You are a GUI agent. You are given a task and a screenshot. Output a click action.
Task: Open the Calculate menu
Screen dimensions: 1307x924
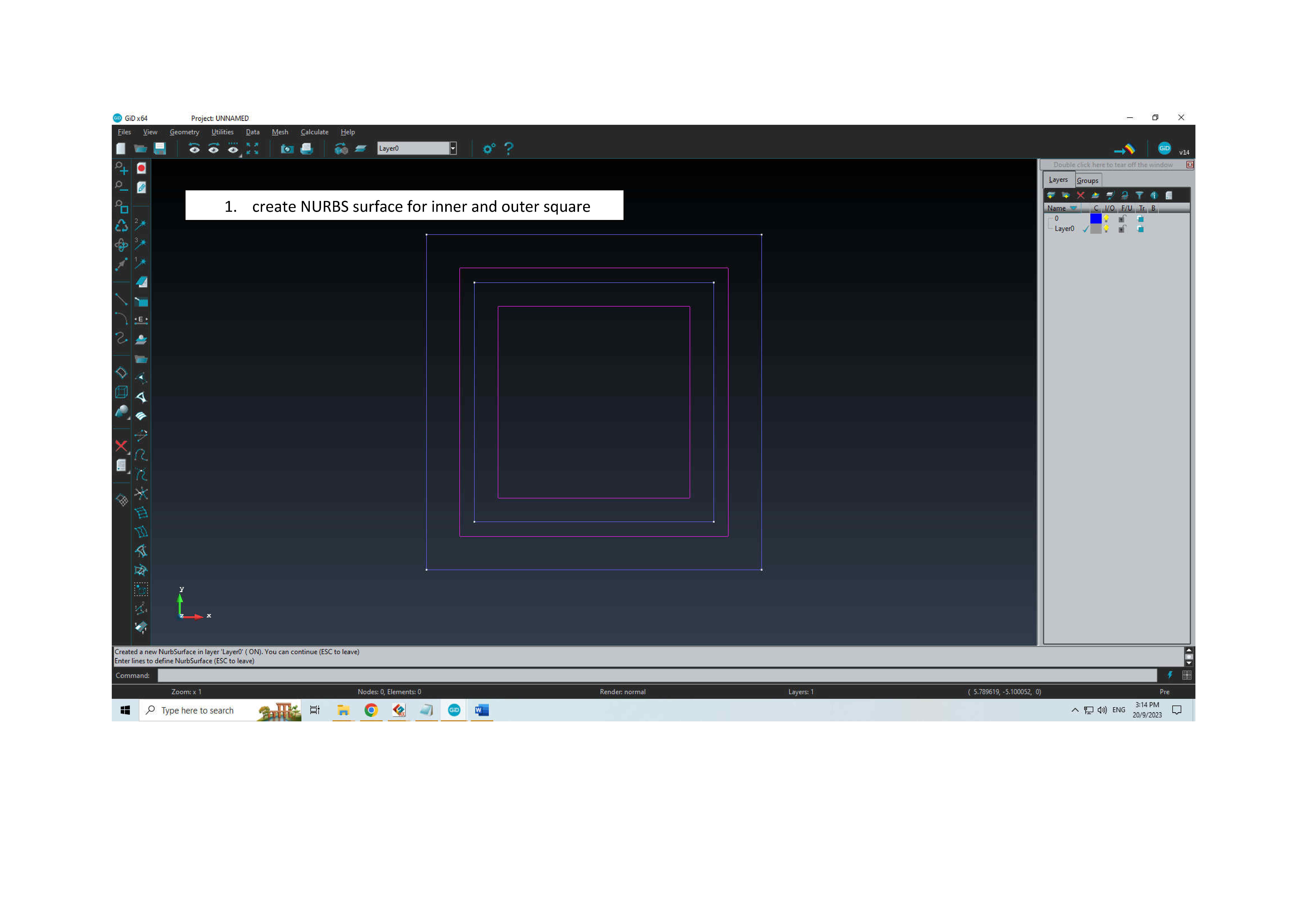(x=315, y=132)
